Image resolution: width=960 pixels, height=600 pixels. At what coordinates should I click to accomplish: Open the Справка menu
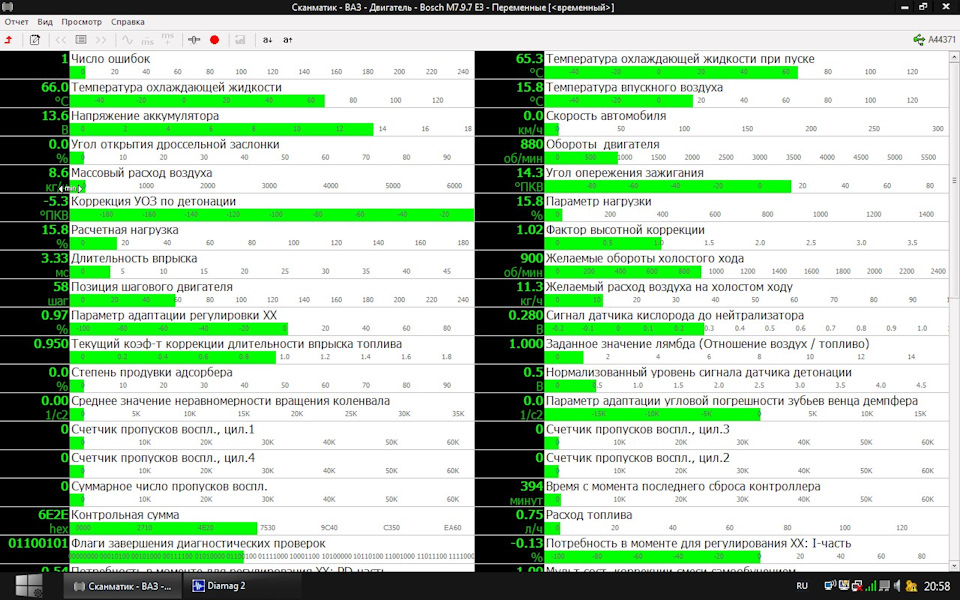(x=127, y=21)
